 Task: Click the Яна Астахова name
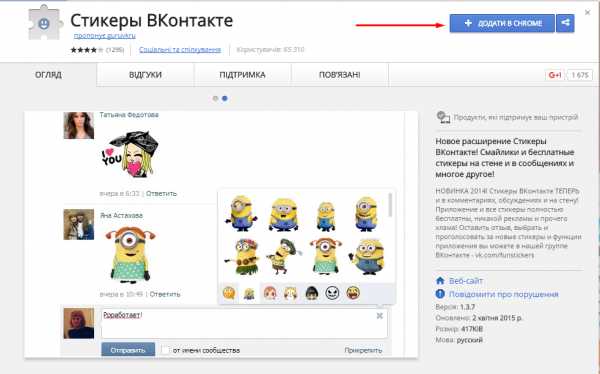tap(121, 216)
